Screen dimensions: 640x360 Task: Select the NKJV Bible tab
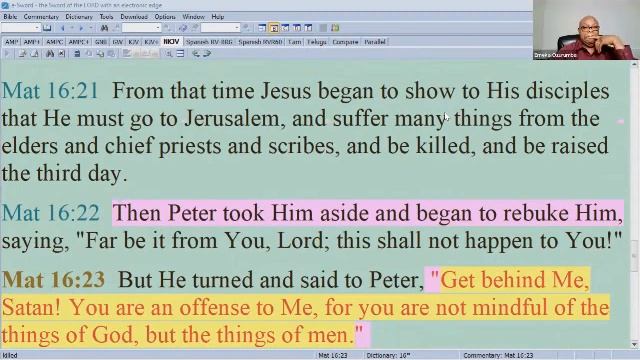click(171, 42)
